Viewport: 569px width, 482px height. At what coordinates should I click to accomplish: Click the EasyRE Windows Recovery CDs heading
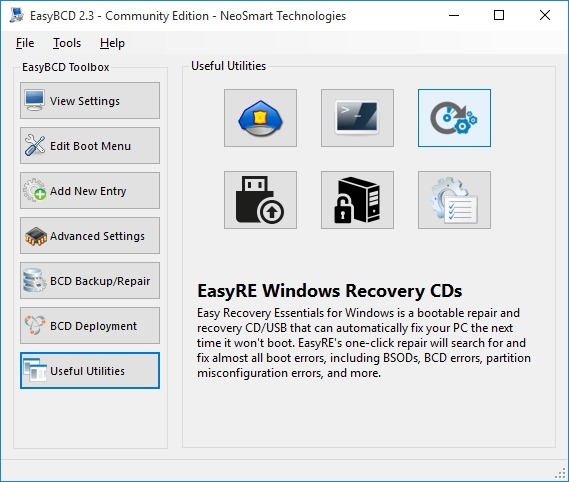(329, 291)
